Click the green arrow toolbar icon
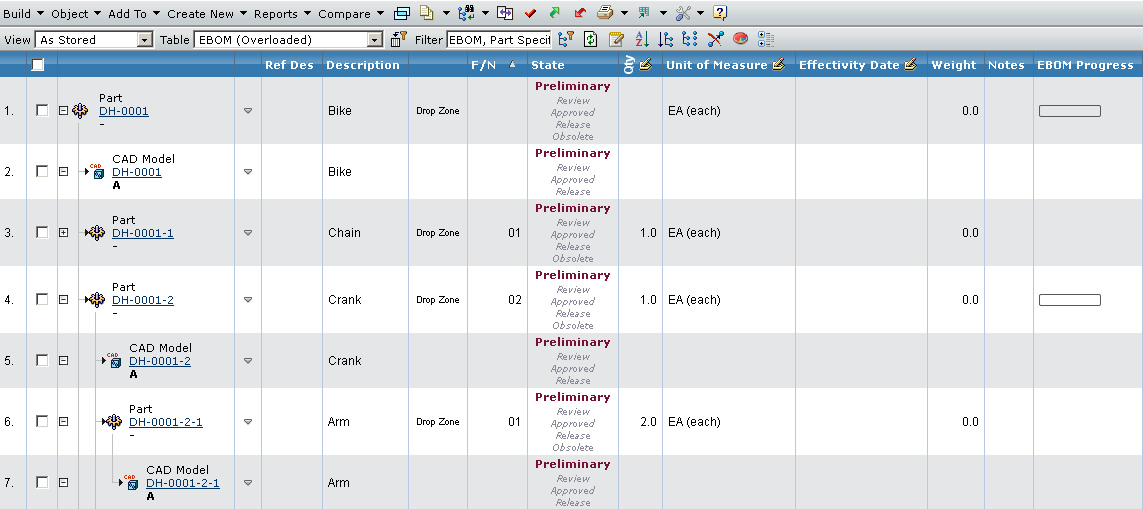The width and height of the screenshot is (1143, 509). point(554,13)
